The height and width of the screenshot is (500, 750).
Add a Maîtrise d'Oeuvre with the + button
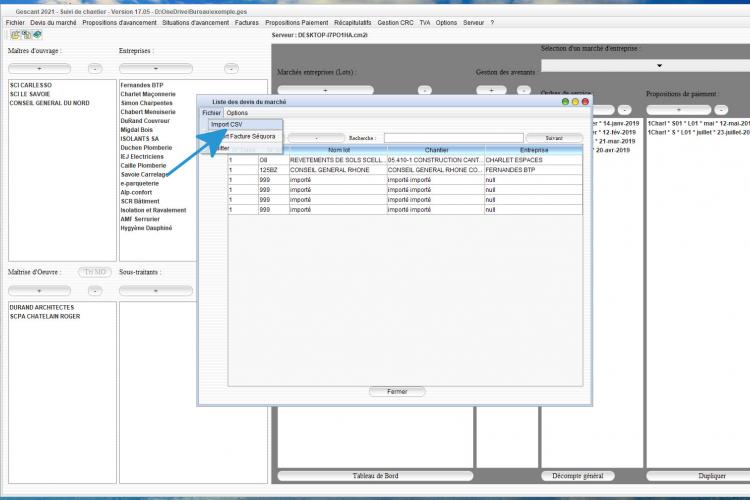pyautogui.click(x=39, y=291)
